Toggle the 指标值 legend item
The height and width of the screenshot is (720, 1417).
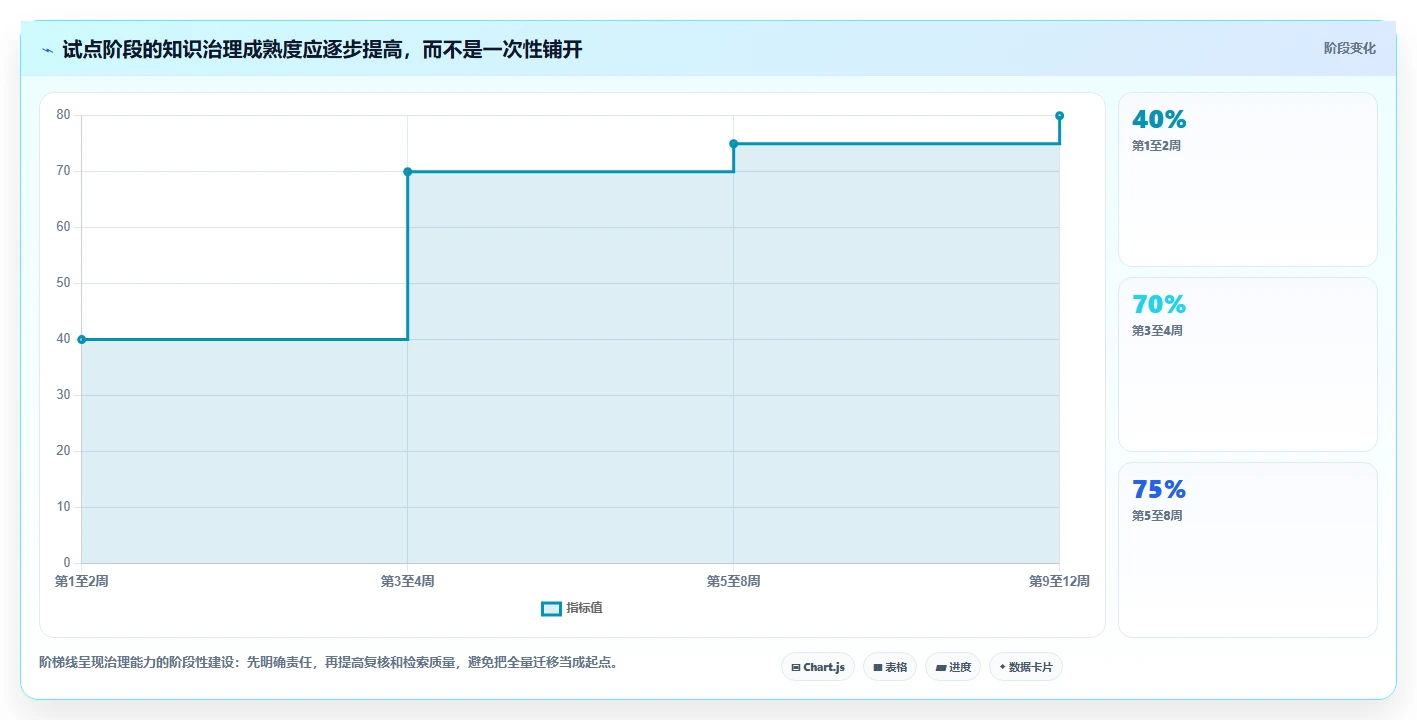click(572, 608)
